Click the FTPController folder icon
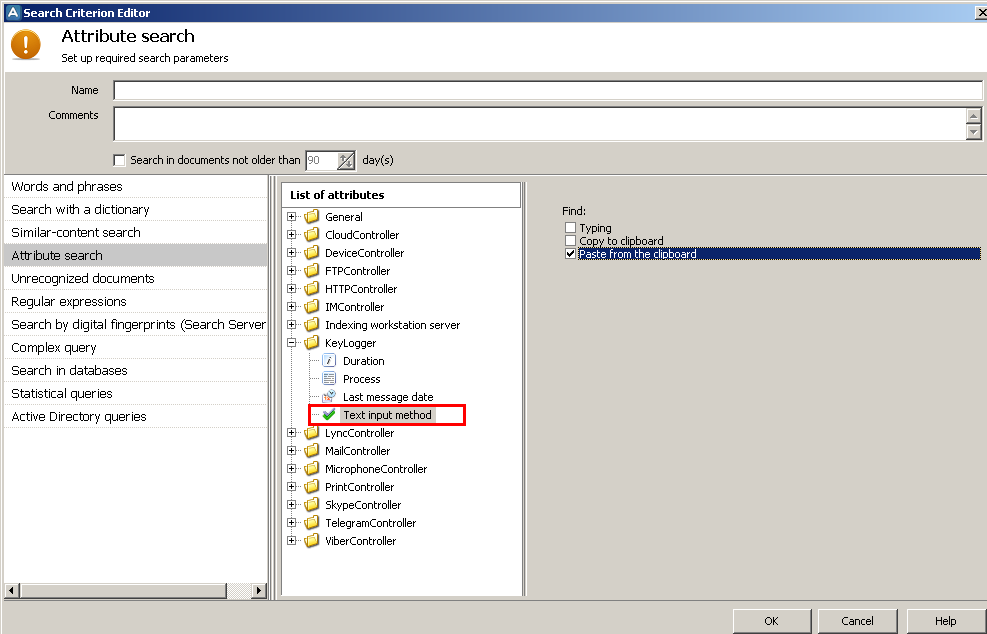Viewport: 987px width, 634px height. (x=312, y=271)
